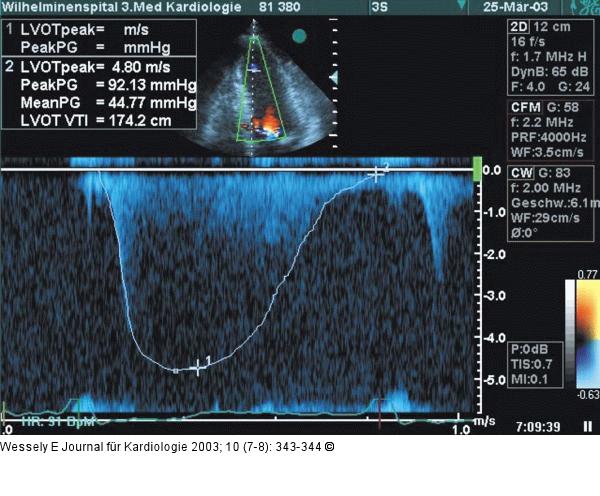Image resolution: width=600 pixels, height=496 pixels.
Task: Click the green baseline marker at 0.0
Action: [477, 169]
